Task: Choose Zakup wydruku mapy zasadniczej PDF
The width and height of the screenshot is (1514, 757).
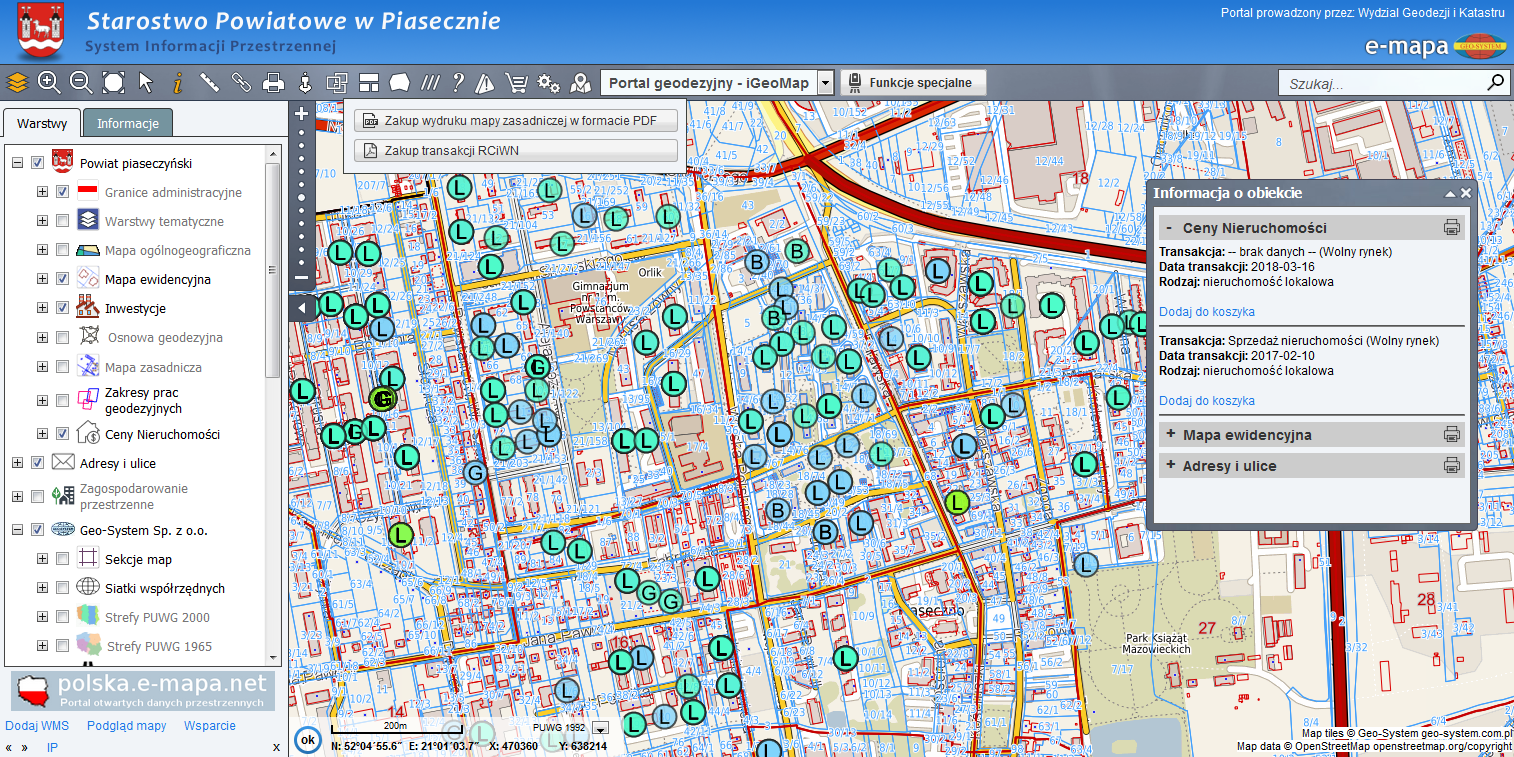Action: tap(516, 121)
